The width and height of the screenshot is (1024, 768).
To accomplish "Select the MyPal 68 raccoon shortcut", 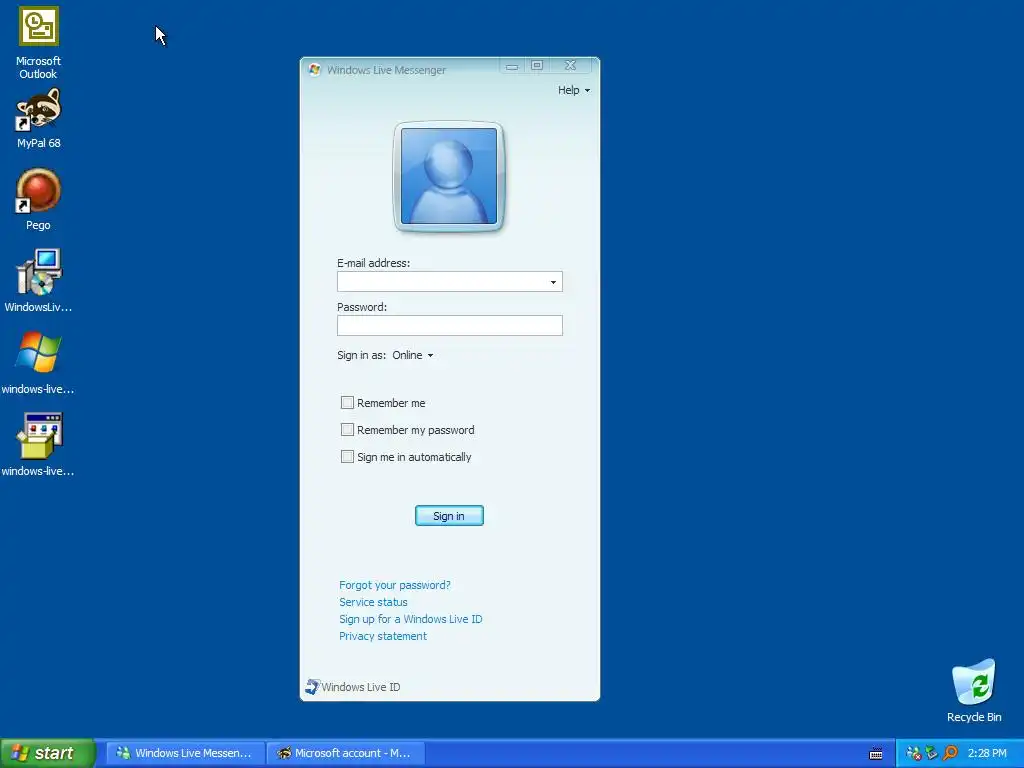I will [x=39, y=119].
